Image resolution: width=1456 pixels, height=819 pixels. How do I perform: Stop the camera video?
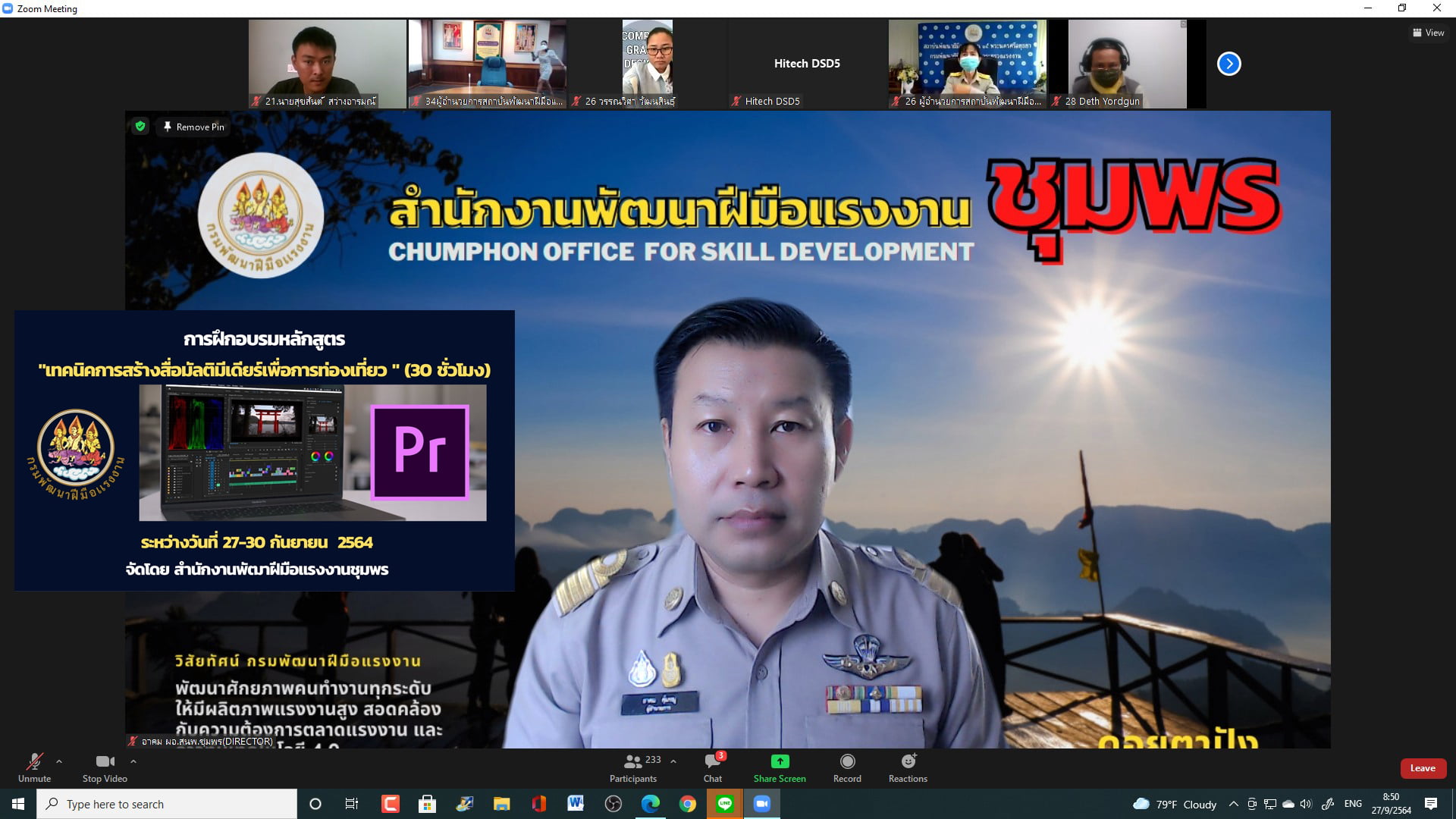tap(105, 767)
